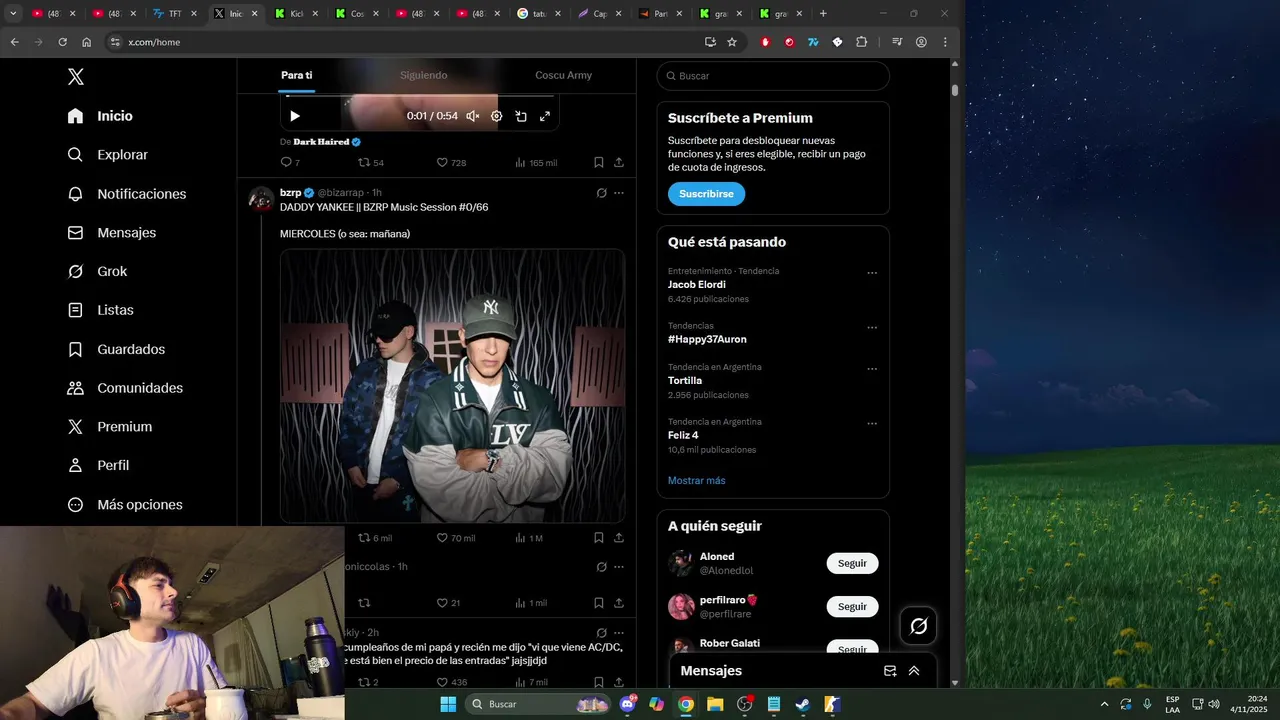Open the #Happy37Auron trend

(x=707, y=339)
